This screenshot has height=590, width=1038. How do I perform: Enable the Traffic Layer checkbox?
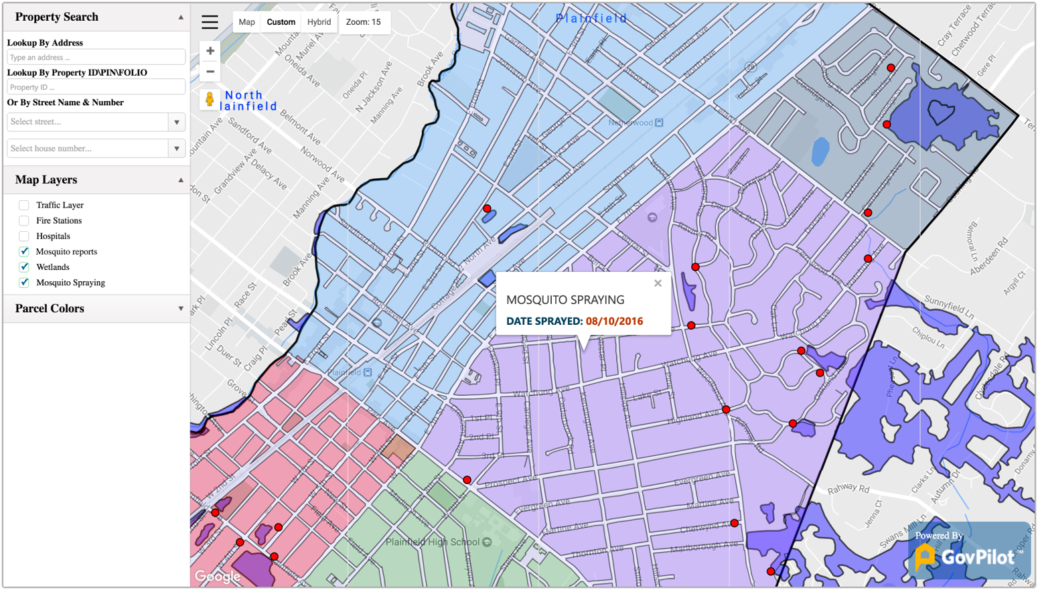(24, 205)
